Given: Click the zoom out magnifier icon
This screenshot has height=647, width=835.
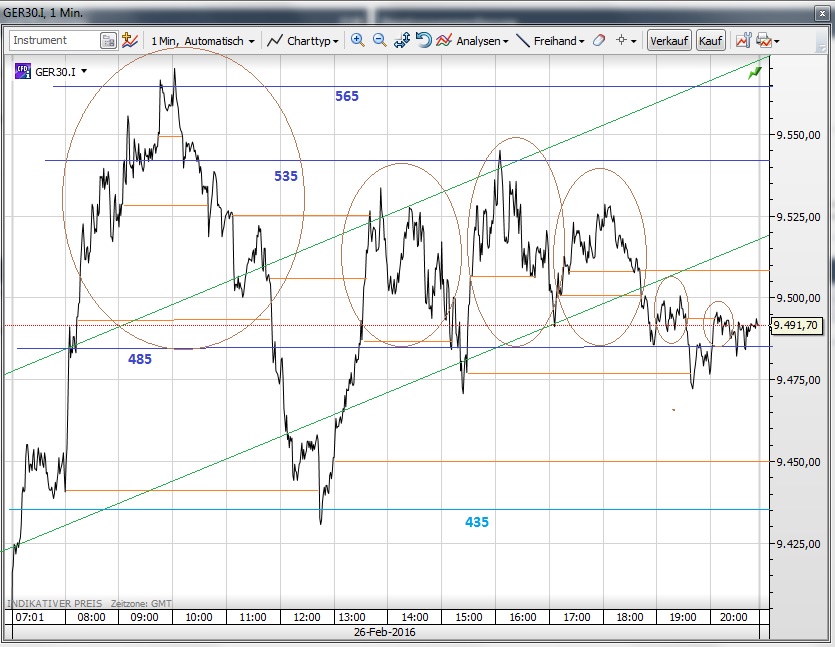Looking at the screenshot, I should (379, 40).
